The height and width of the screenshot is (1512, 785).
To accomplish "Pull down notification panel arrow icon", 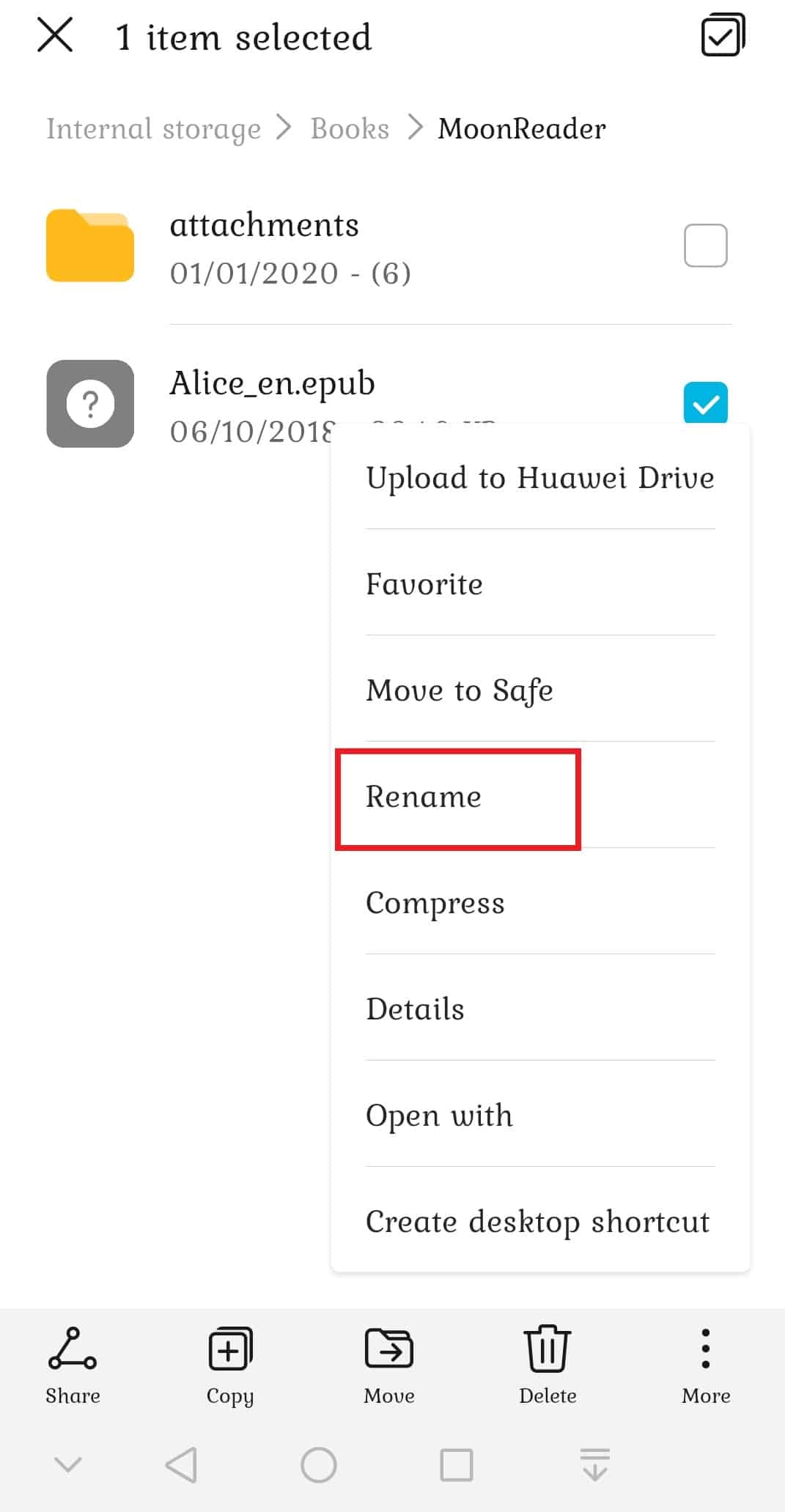I will 595,1464.
